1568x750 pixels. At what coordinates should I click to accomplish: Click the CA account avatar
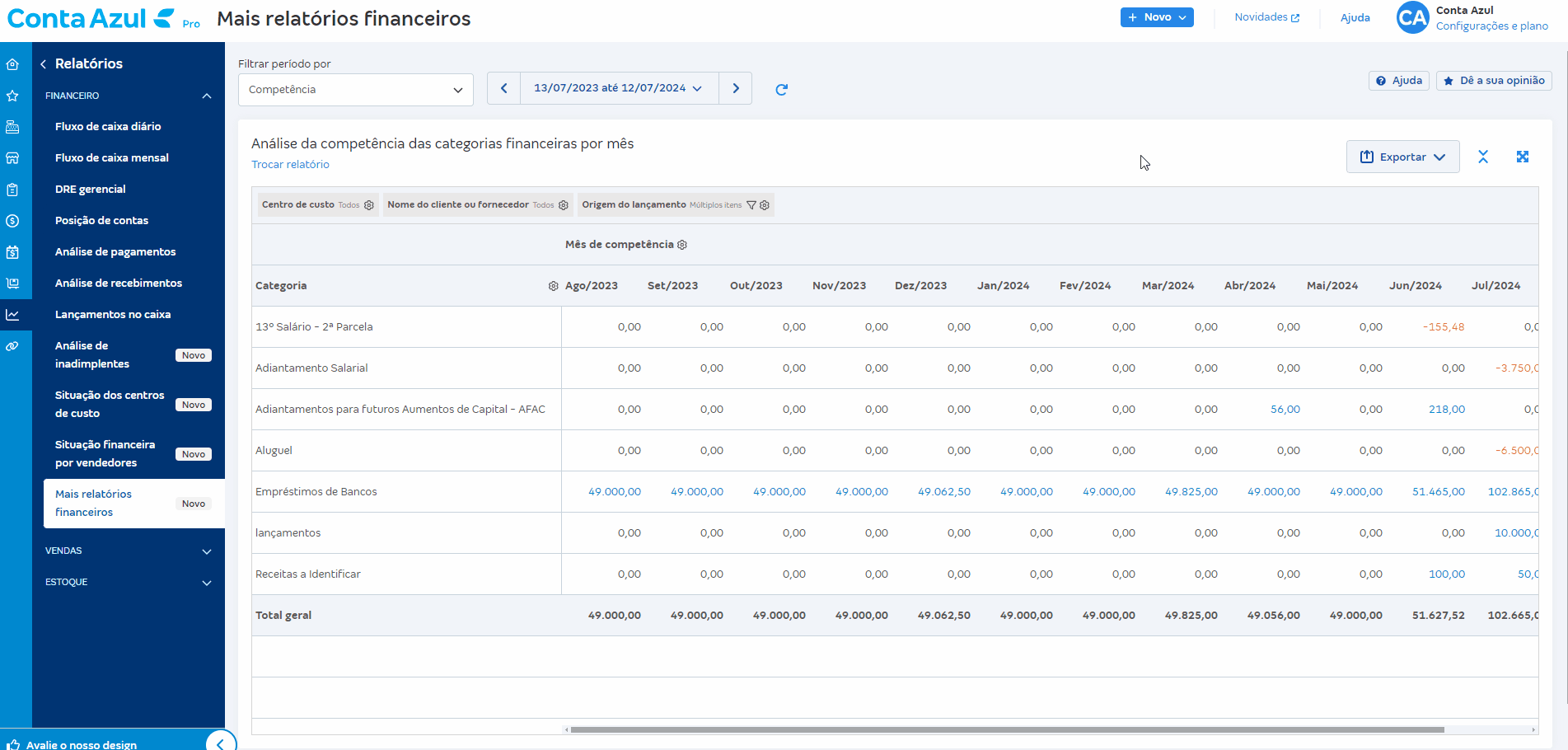tap(1412, 17)
